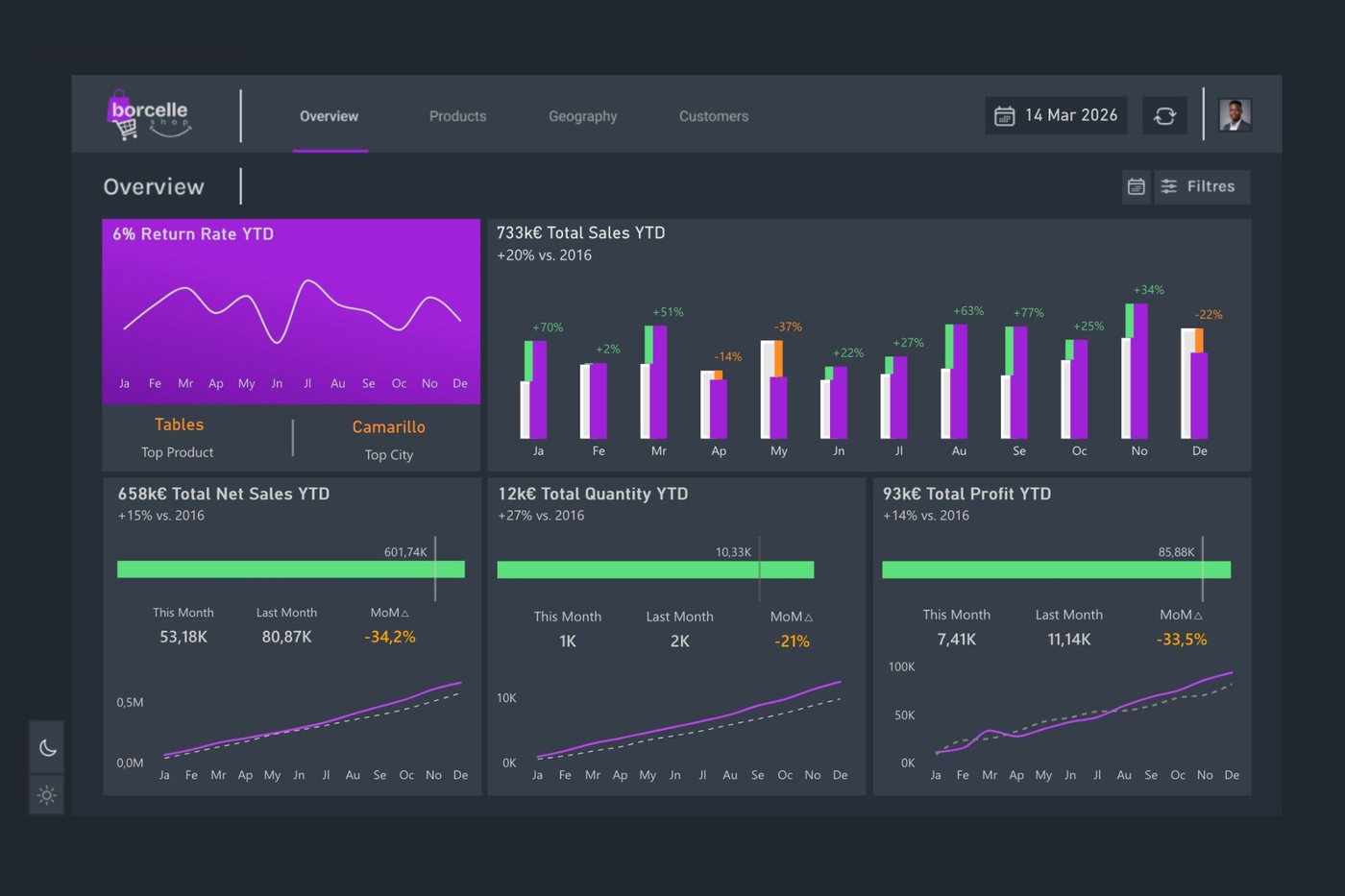
Task: Click the borcelle shop logo
Action: coord(148,115)
